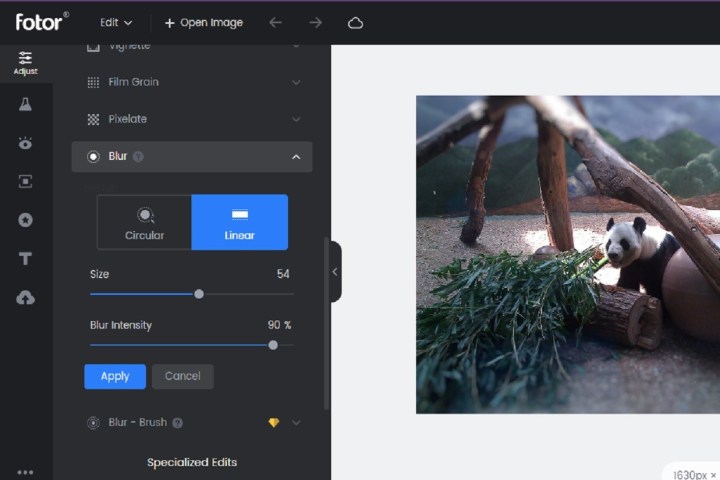Click the Blur - Brush help icon
Screen dimensions: 720x480
coord(177,423)
